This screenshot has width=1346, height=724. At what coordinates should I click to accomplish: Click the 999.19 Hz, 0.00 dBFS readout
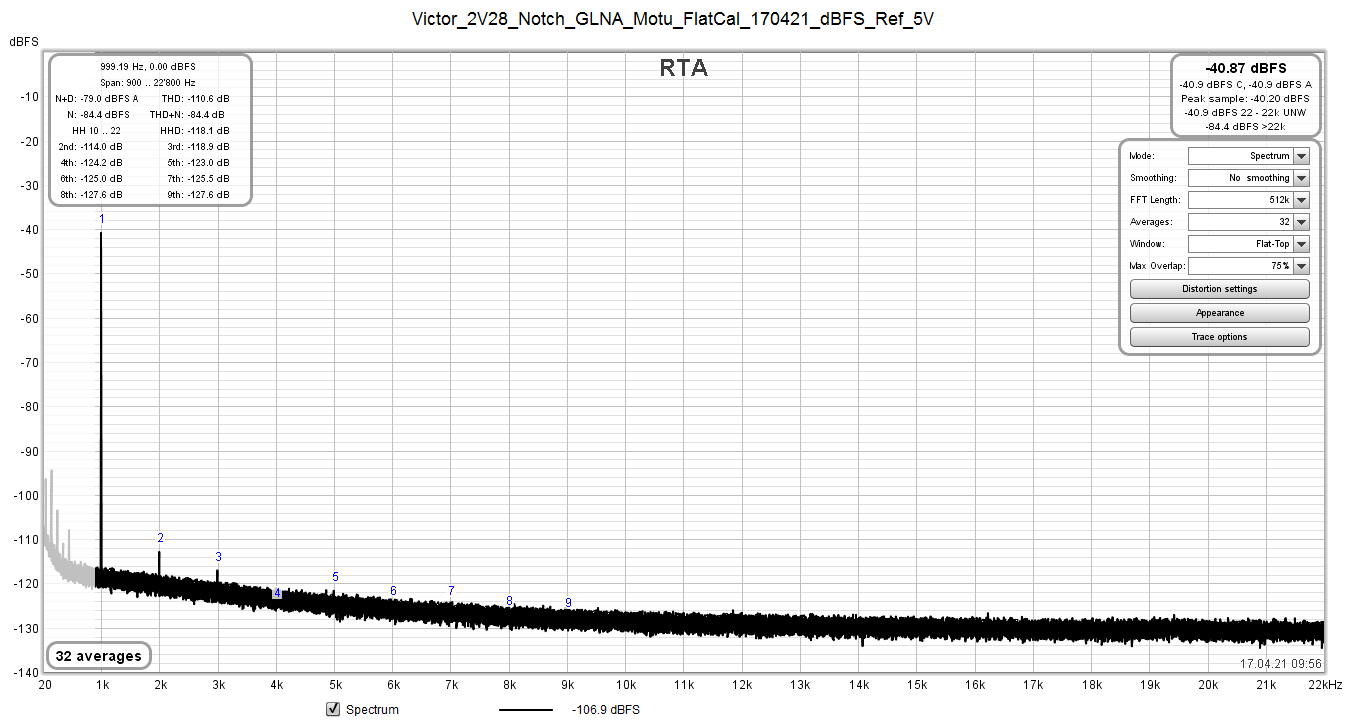(148, 67)
